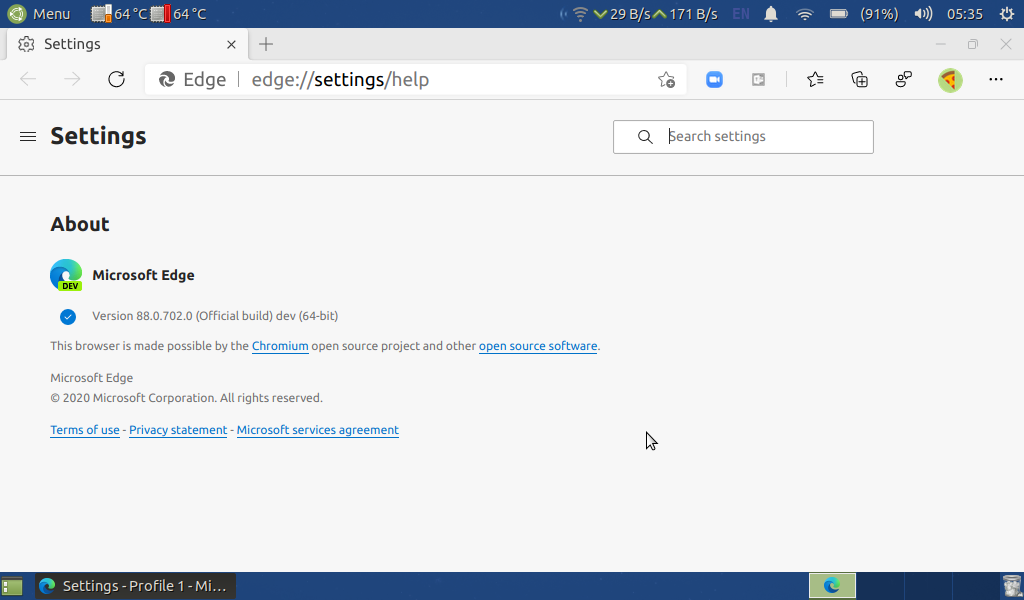Click the send feedback icon
The height and width of the screenshot is (600, 1024).
pyautogui.click(x=903, y=79)
